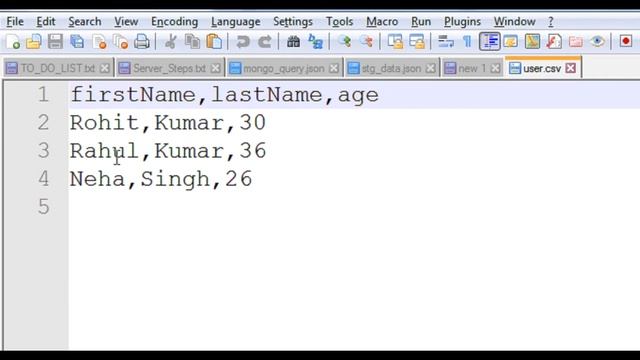
Task: Toggle the Indent Guide icon
Action: click(489, 41)
